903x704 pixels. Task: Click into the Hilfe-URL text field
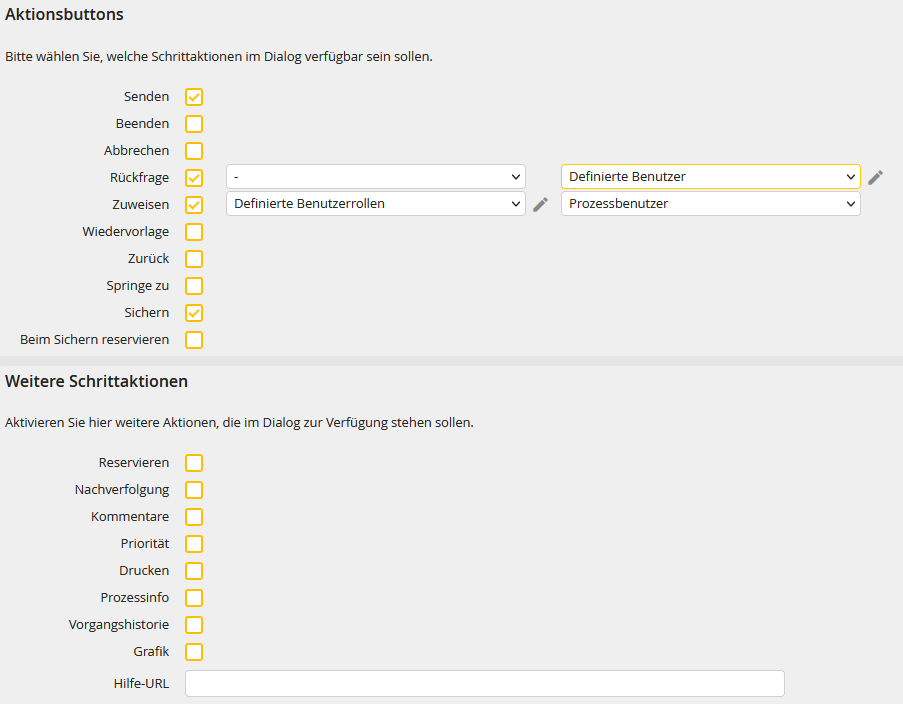[484, 684]
